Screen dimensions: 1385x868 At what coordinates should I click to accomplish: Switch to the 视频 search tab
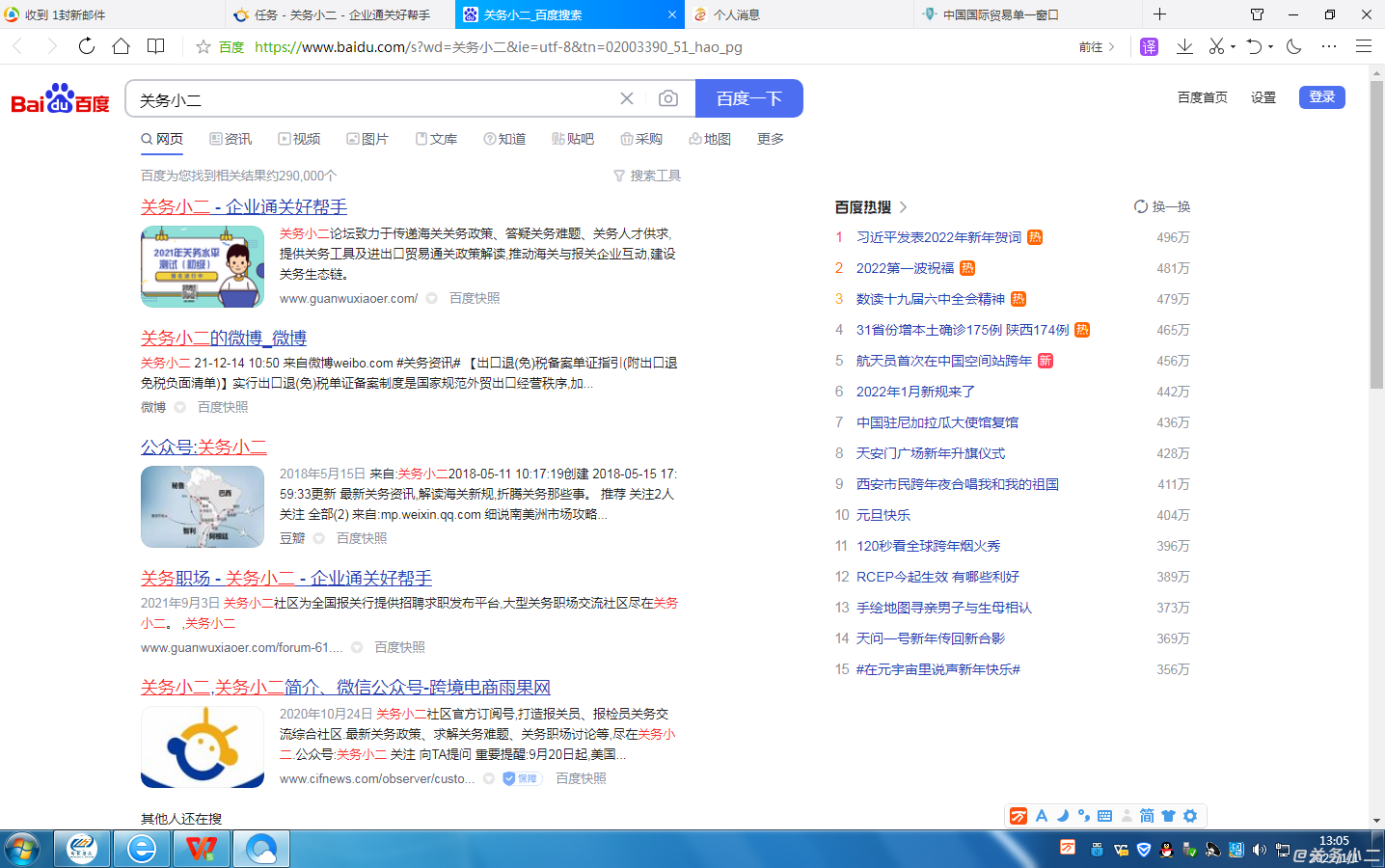(x=299, y=139)
